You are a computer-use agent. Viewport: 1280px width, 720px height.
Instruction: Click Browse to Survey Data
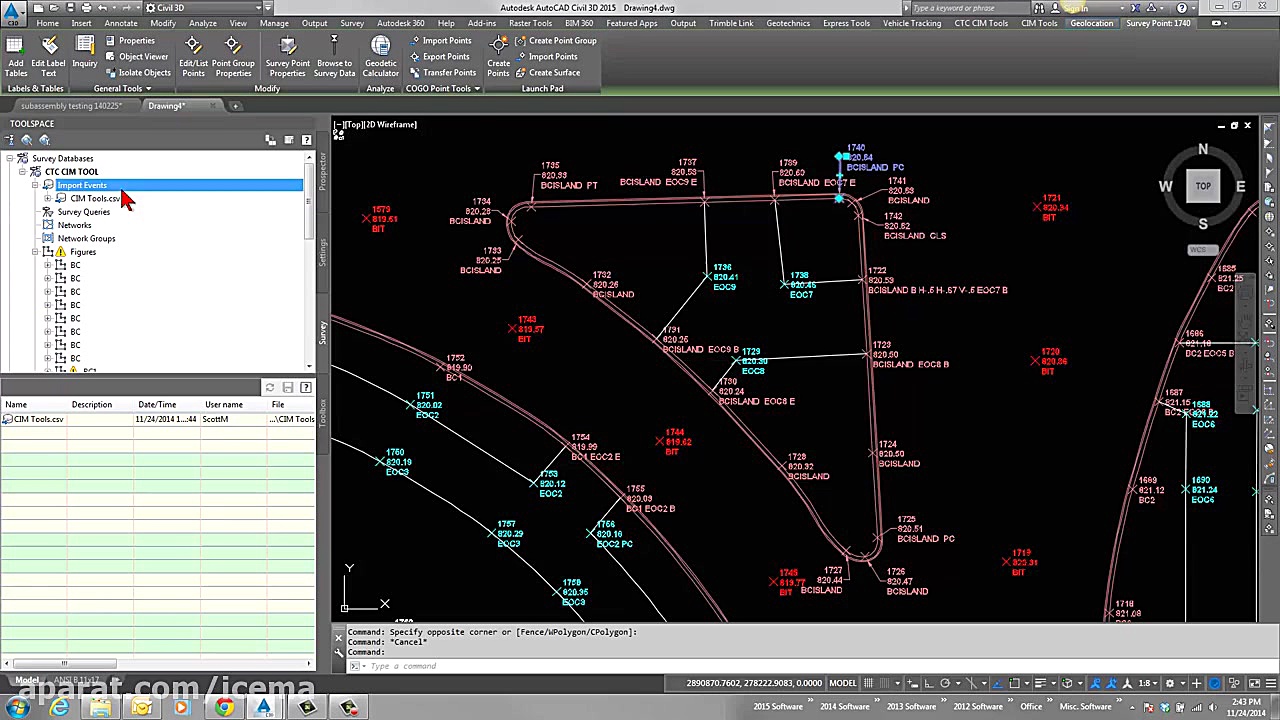[x=334, y=56]
